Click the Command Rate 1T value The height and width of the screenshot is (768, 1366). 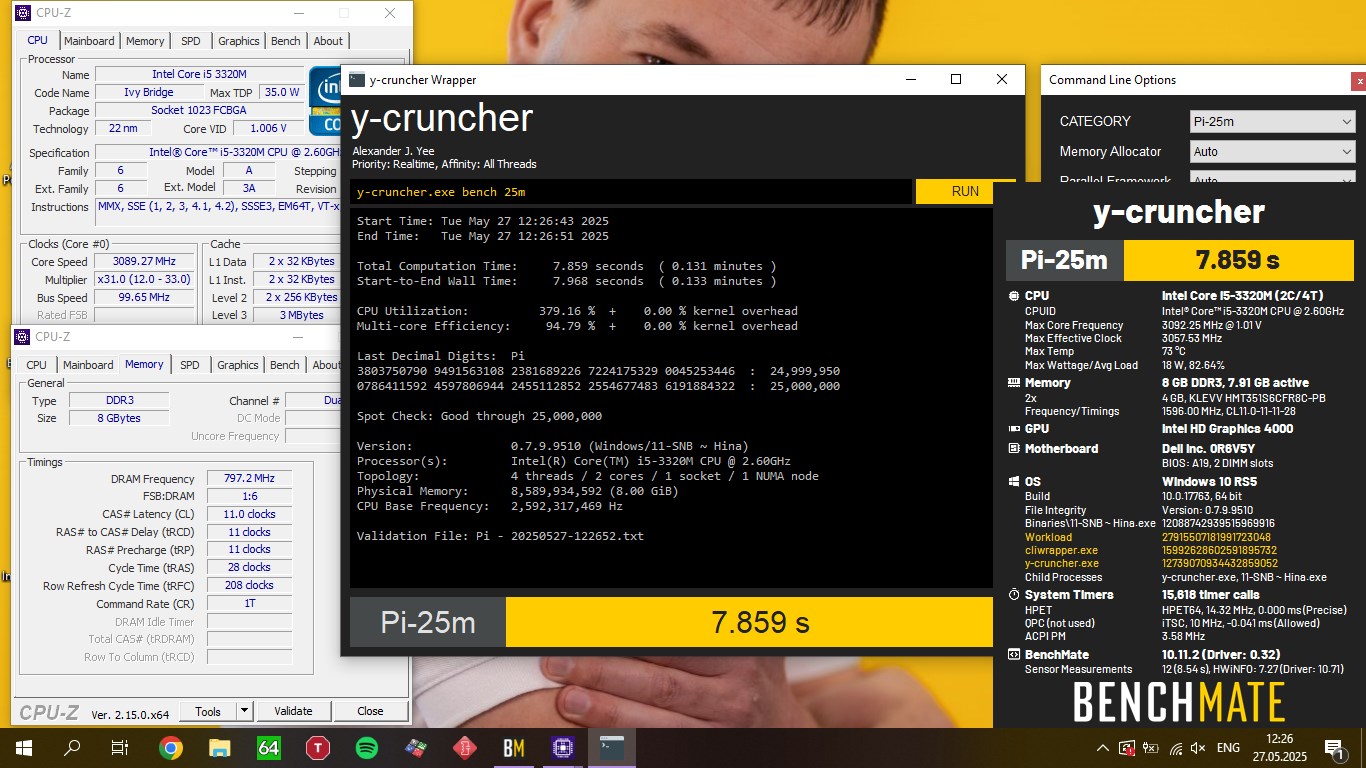click(250, 603)
